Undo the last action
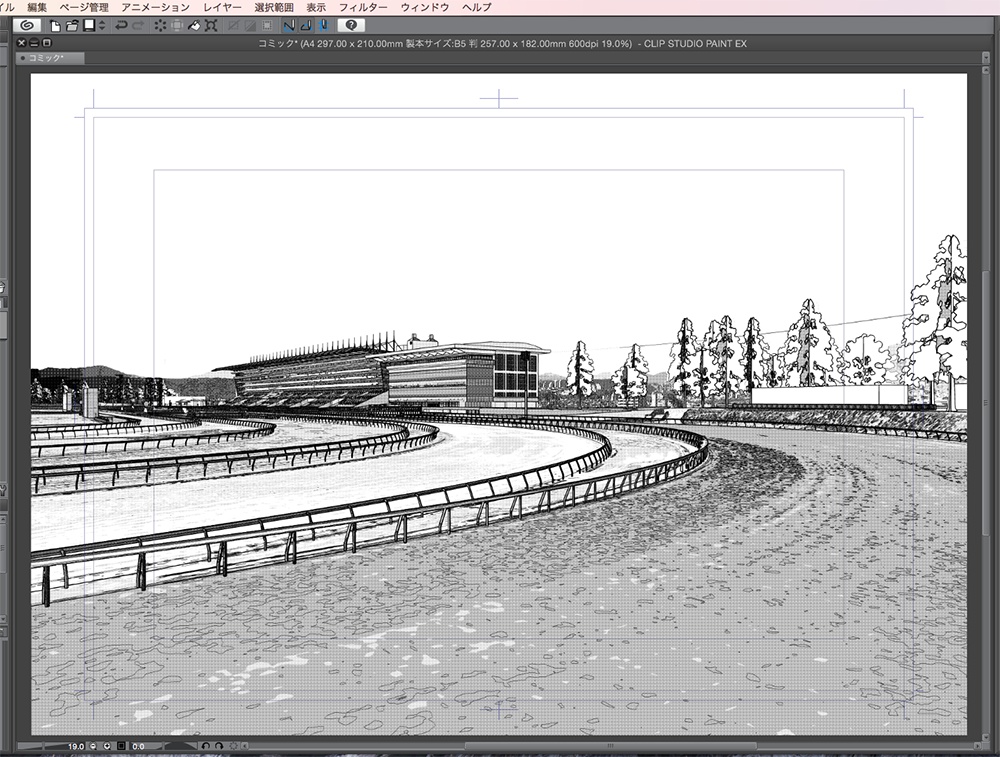The image size is (1000, 757). pos(119,27)
